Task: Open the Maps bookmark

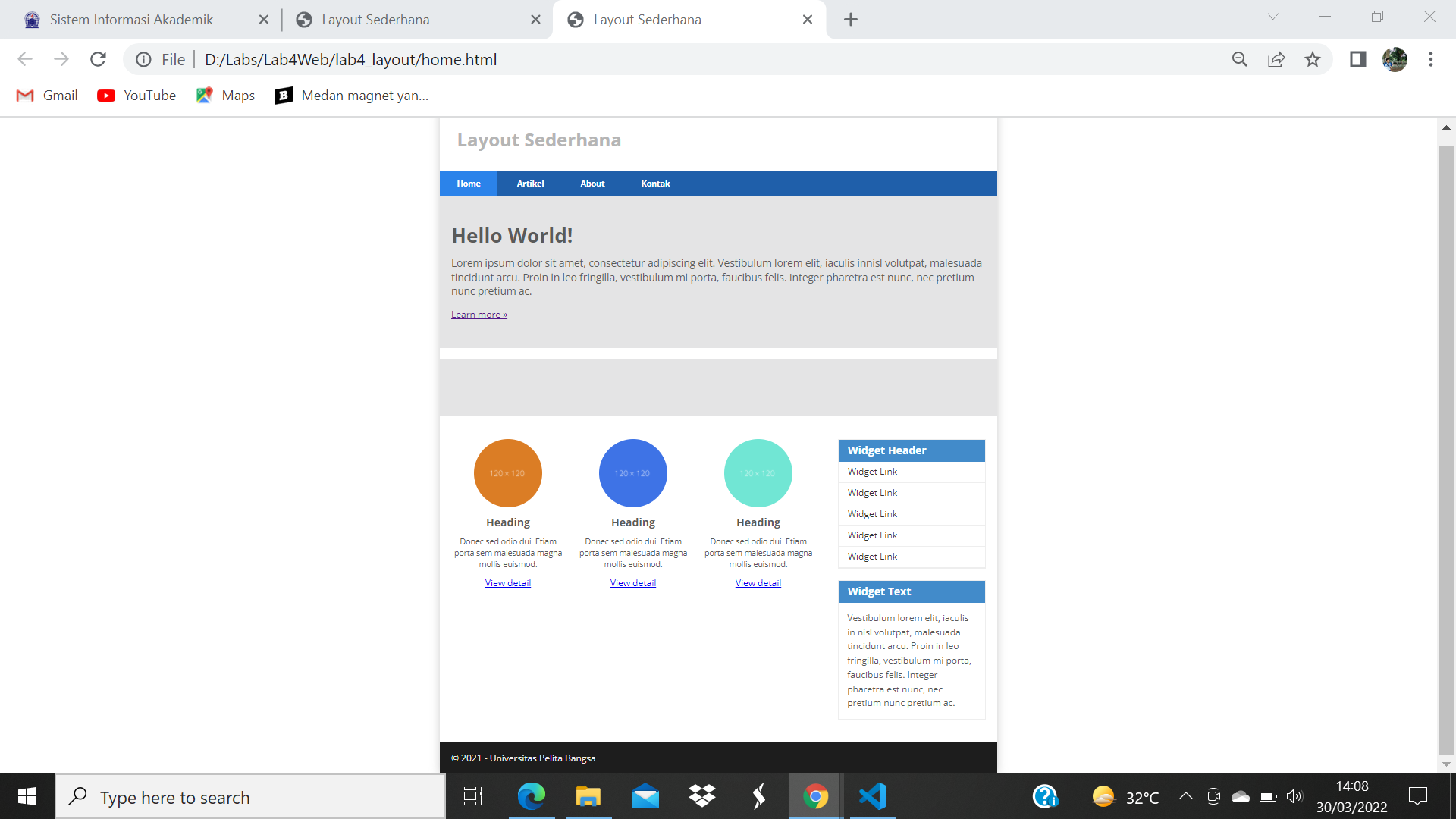Action: [224, 95]
